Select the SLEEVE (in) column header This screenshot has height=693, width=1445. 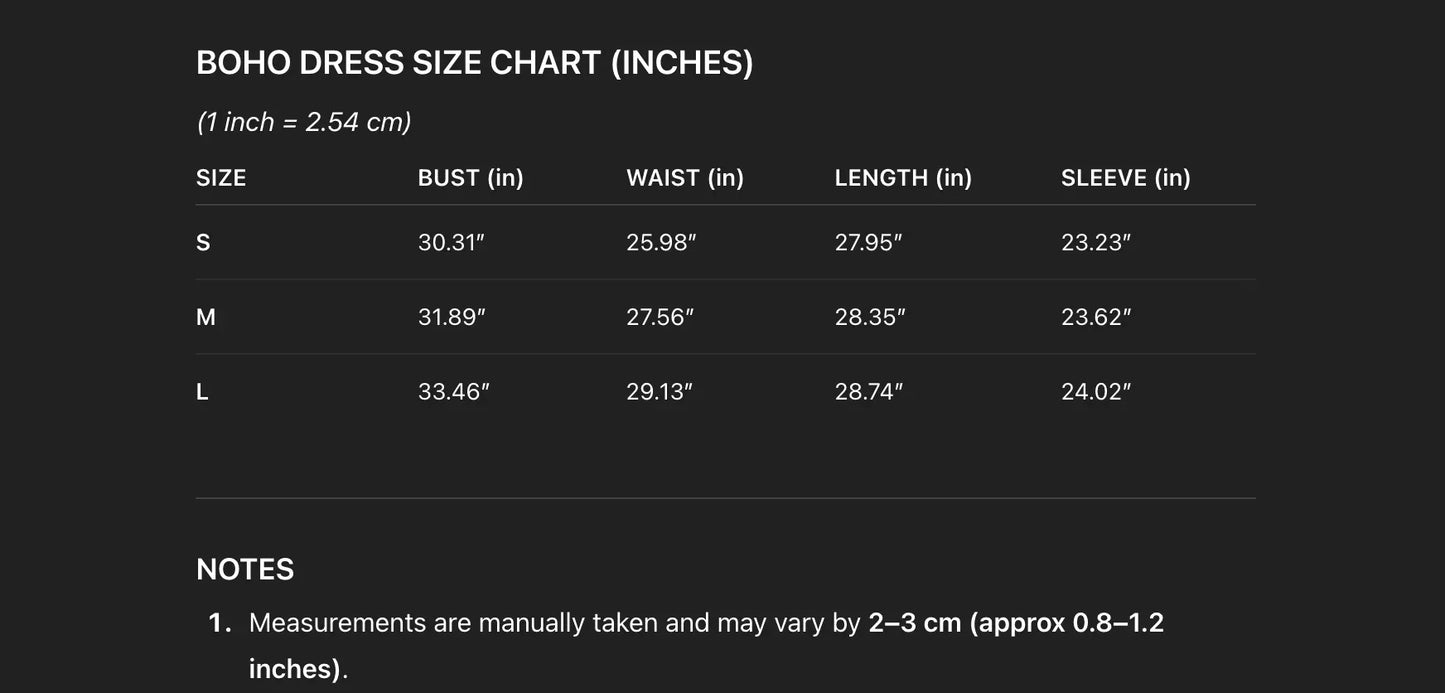tap(1125, 178)
